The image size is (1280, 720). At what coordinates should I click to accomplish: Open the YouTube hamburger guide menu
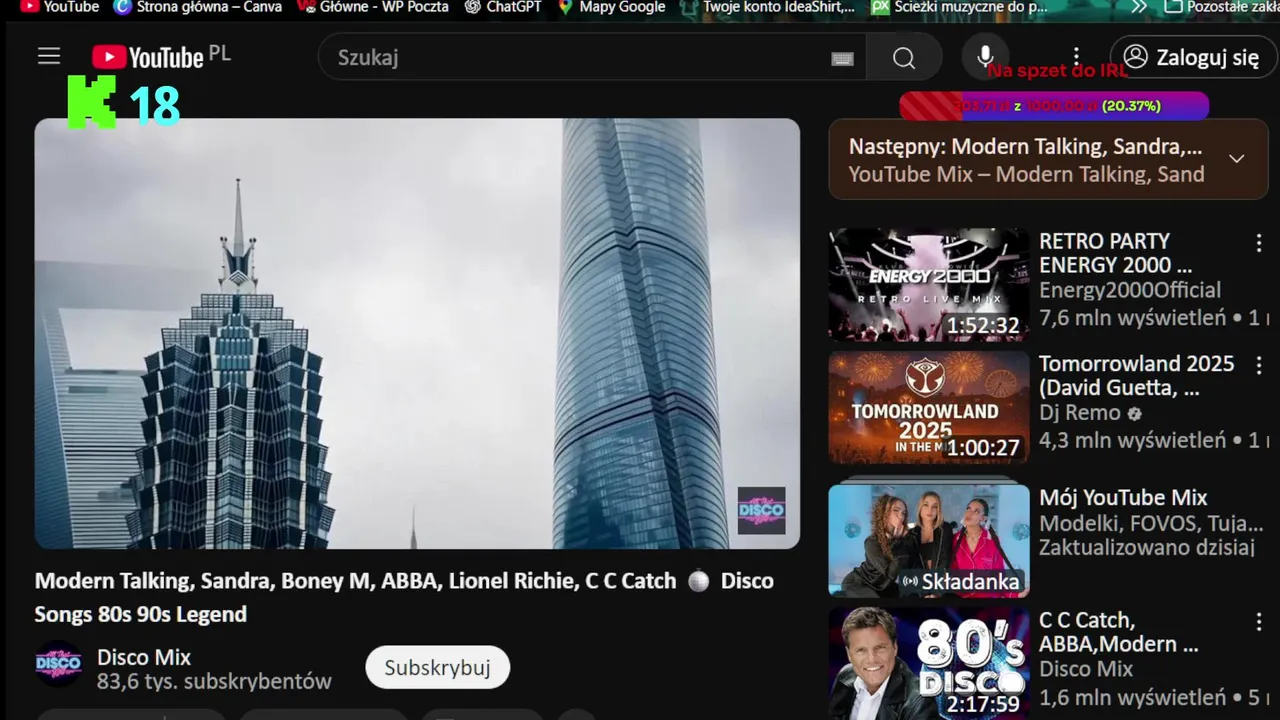coord(49,57)
